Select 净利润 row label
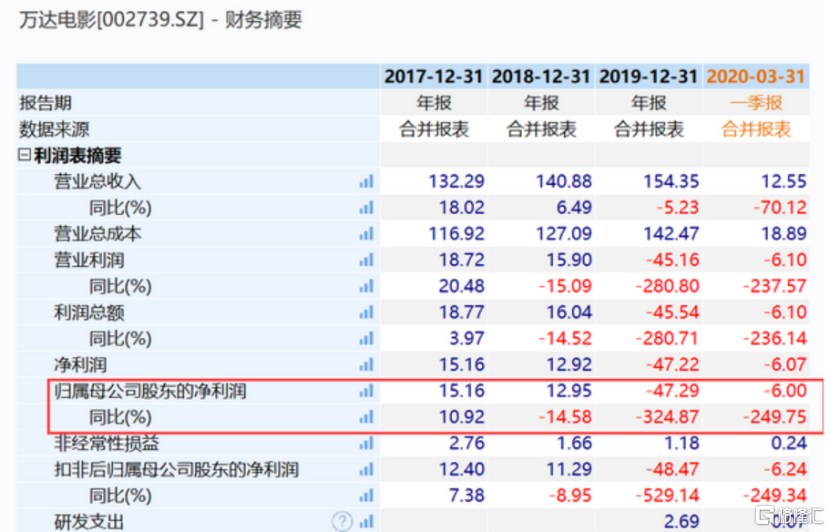 click(80, 365)
